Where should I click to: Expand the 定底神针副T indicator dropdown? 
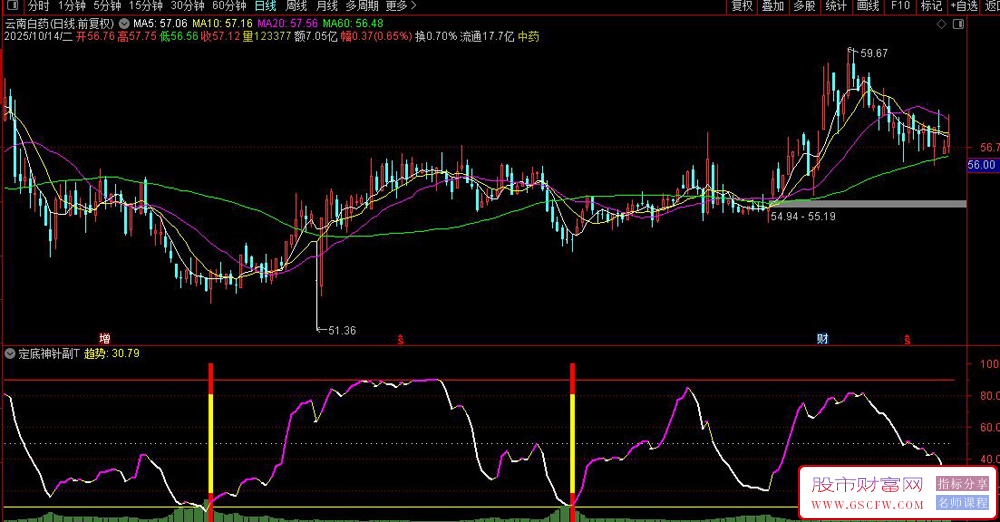click(x=10, y=353)
